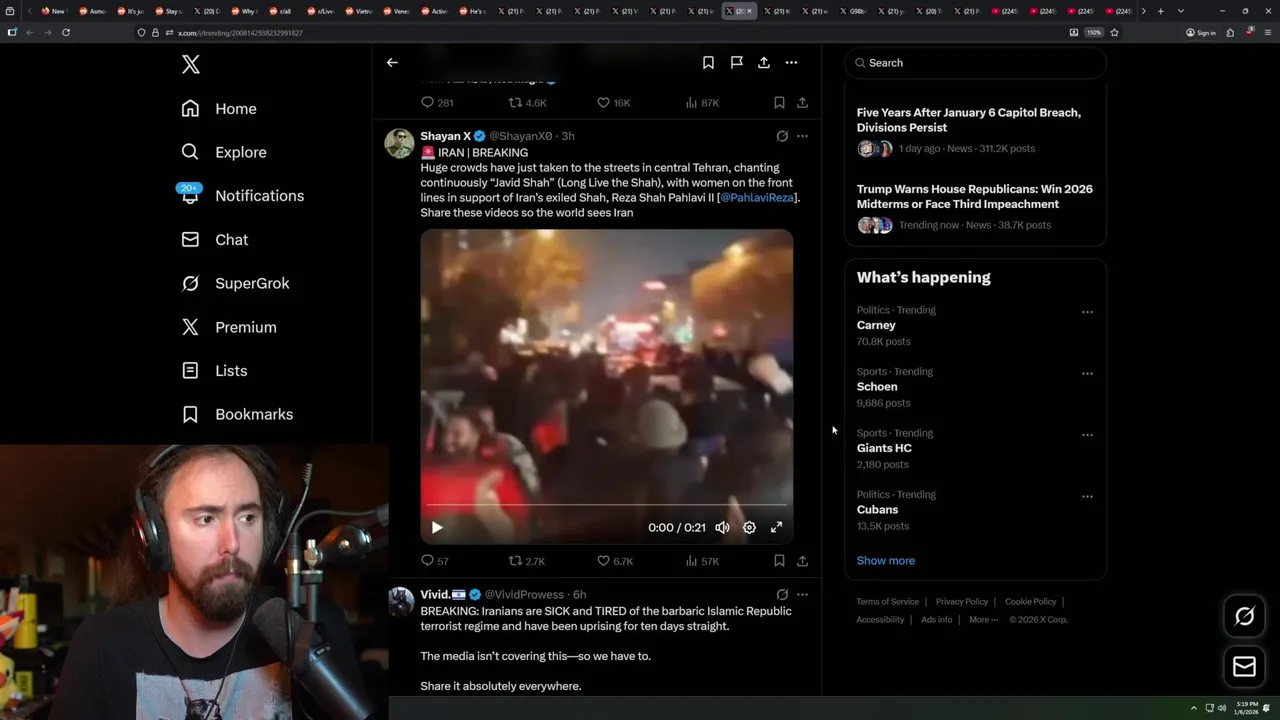The image size is (1280, 720).
Task: Grok icon on Shayan X post
Action: [782, 136]
